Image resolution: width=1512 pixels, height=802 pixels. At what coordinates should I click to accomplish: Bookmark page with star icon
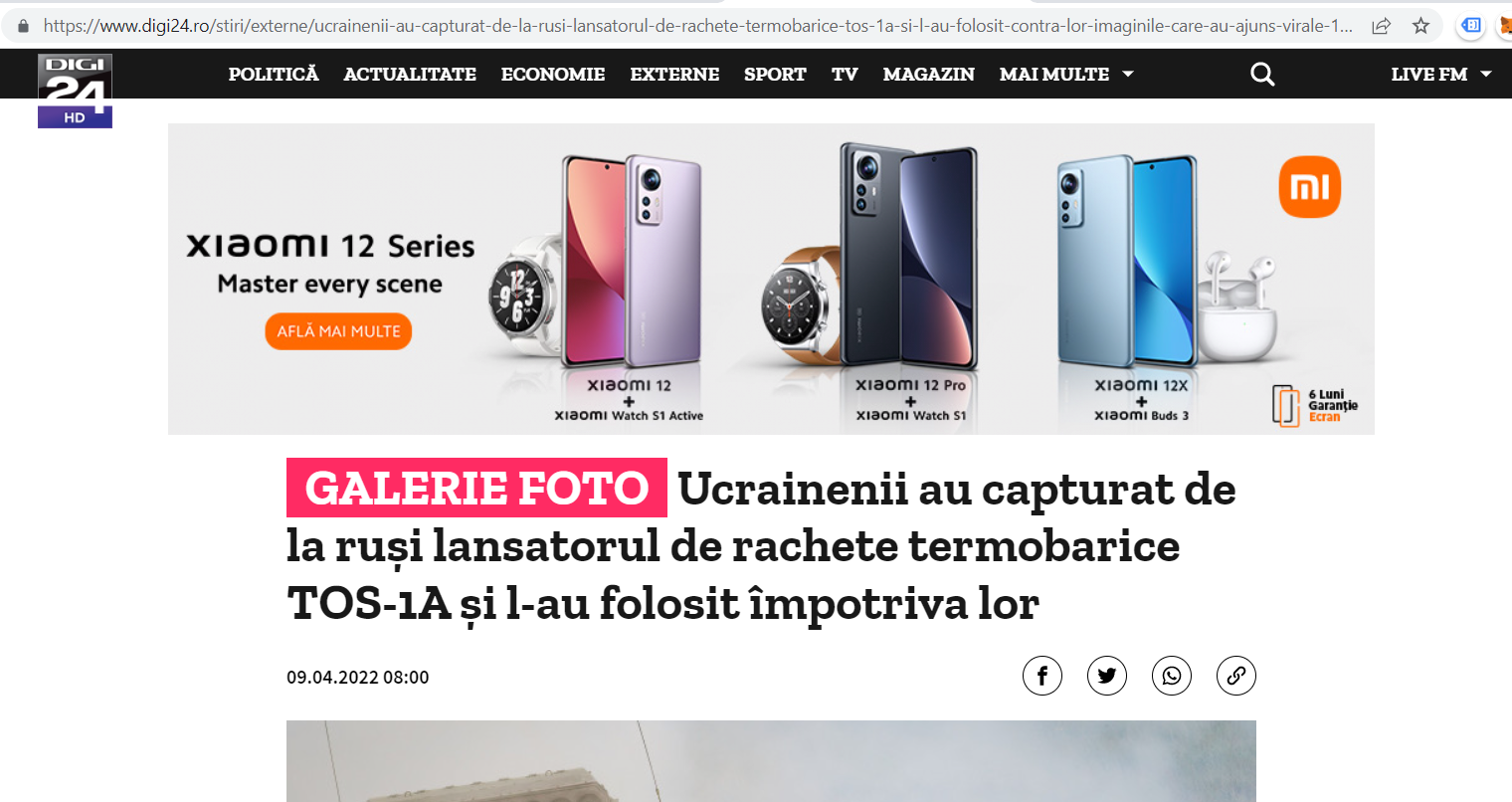pyautogui.click(x=1420, y=26)
